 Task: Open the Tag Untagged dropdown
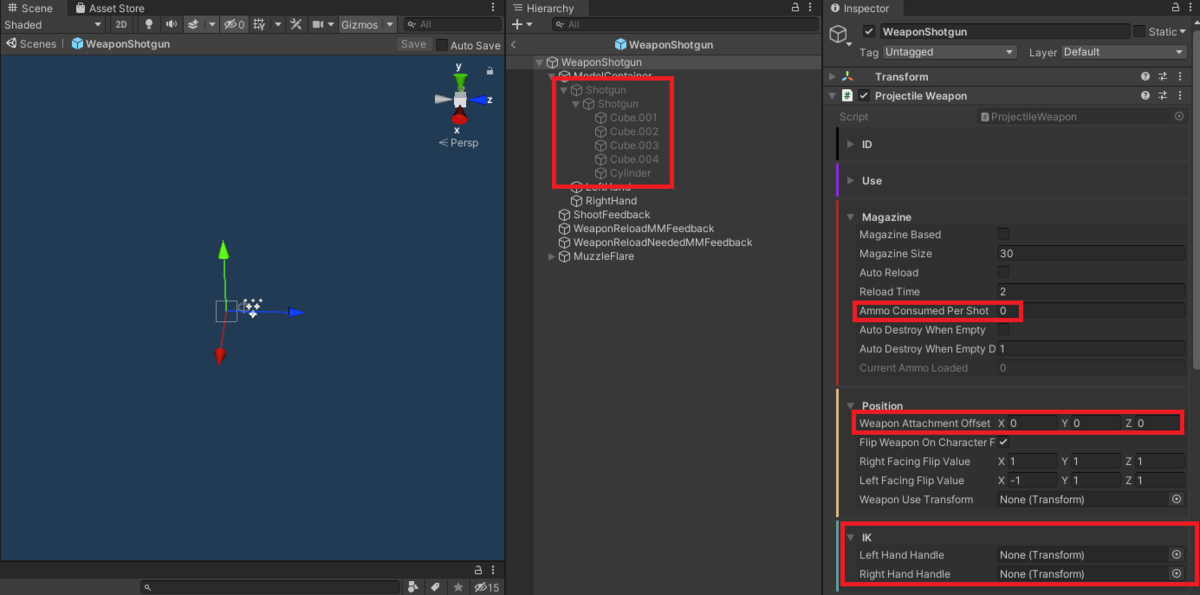tap(950, 52)
